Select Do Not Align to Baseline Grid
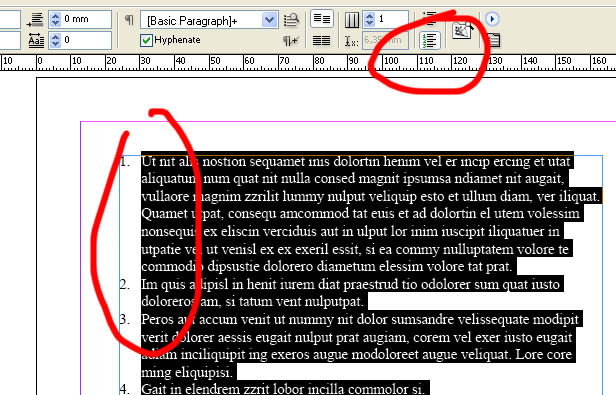Viewport: 616px width, 395px height. coord(322,19)
